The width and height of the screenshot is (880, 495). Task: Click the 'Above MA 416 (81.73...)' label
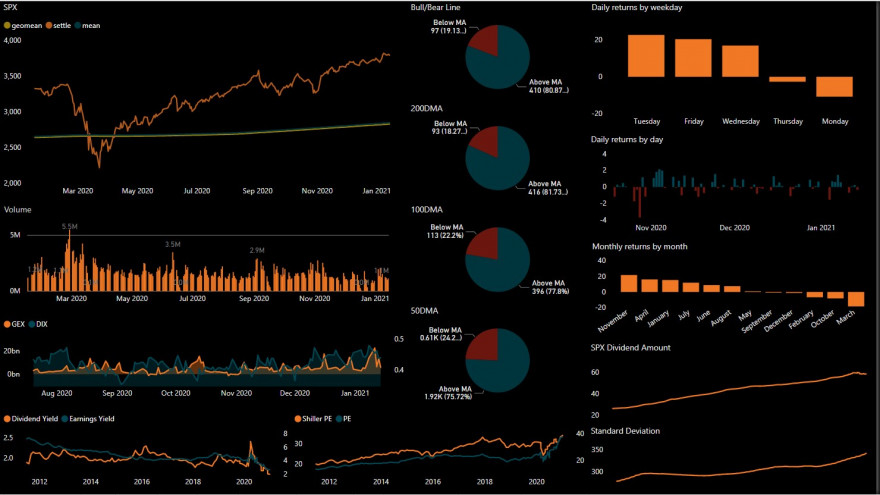coord(548,188)
